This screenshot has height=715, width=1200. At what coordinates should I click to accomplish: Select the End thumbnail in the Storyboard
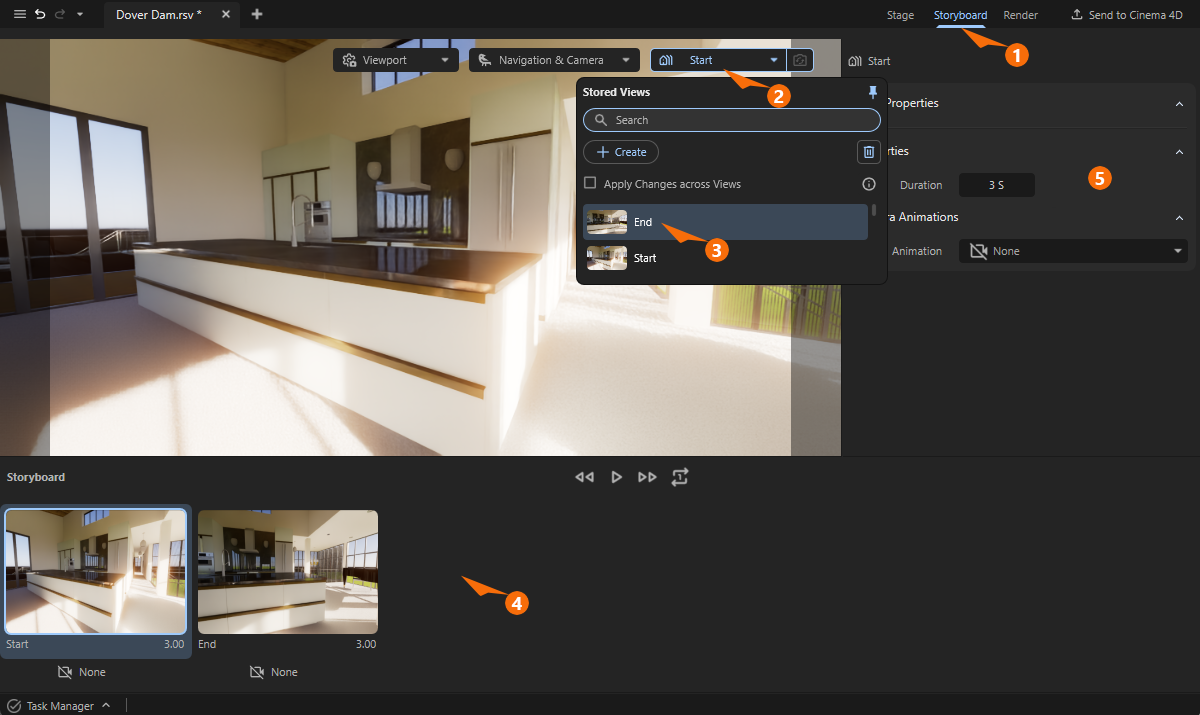click(x=288, y=572)
